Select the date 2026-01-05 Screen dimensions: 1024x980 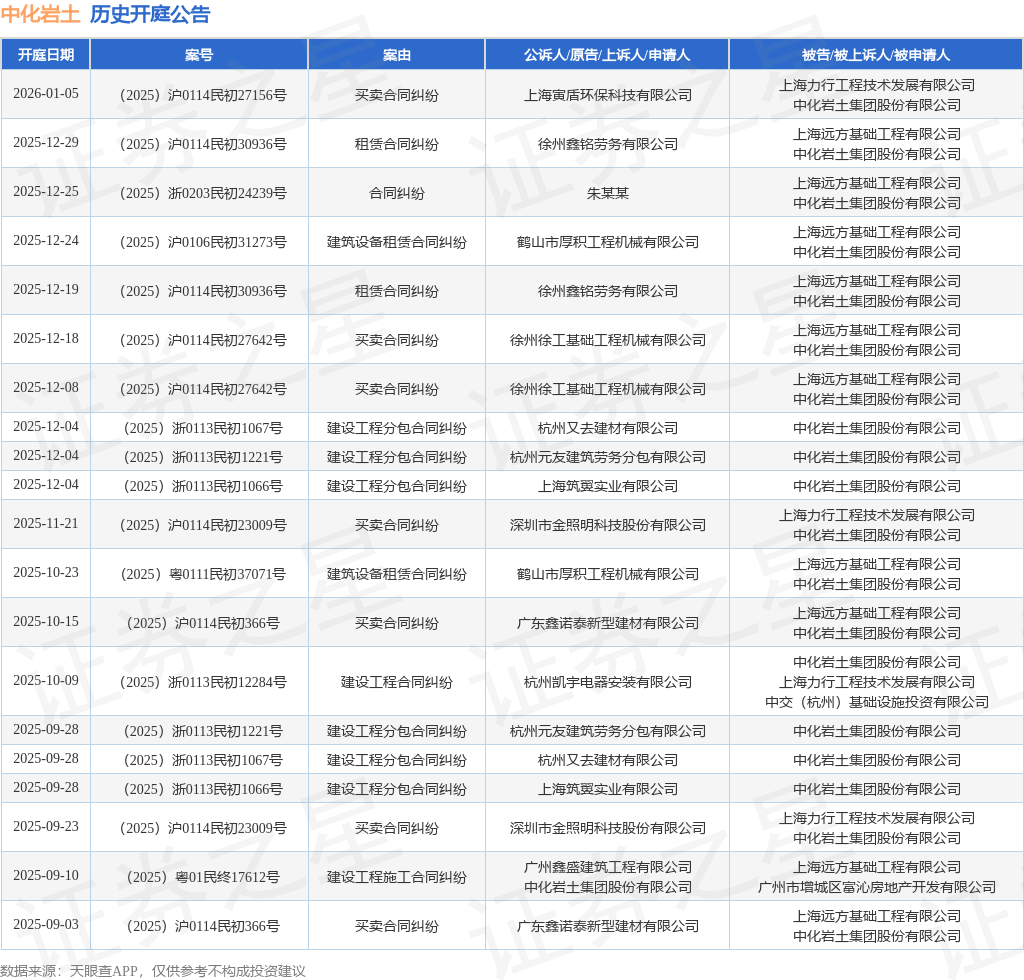click(x=46, y=93)
